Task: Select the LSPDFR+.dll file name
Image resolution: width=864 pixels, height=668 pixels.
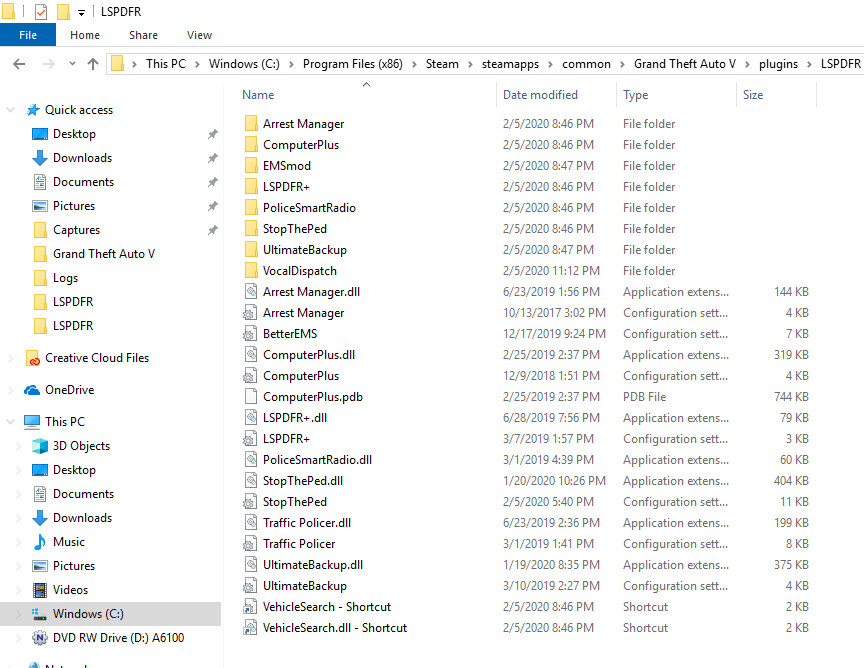Action: coord(295,418)
